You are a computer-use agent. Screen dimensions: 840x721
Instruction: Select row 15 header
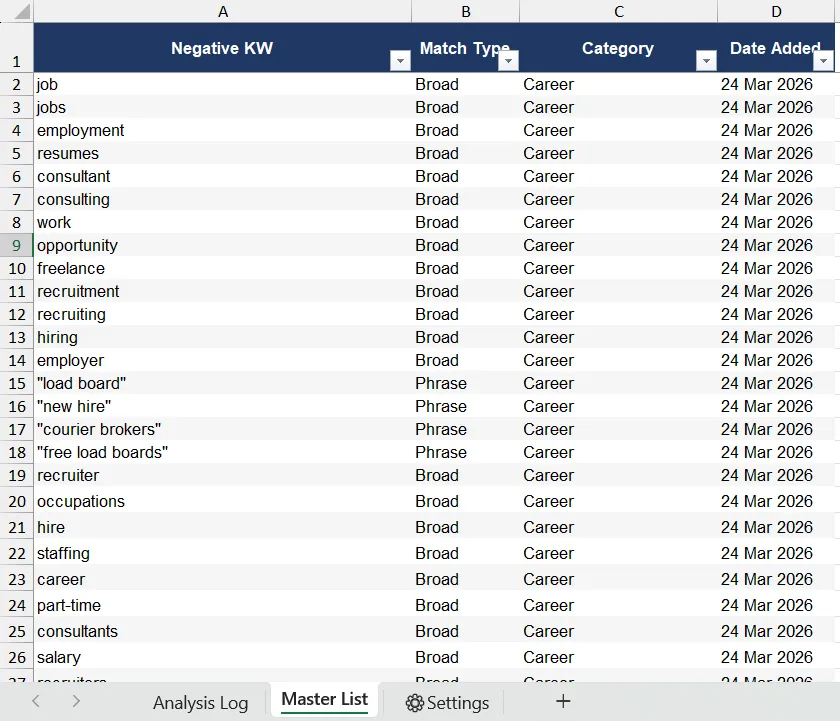click(17, 384)
